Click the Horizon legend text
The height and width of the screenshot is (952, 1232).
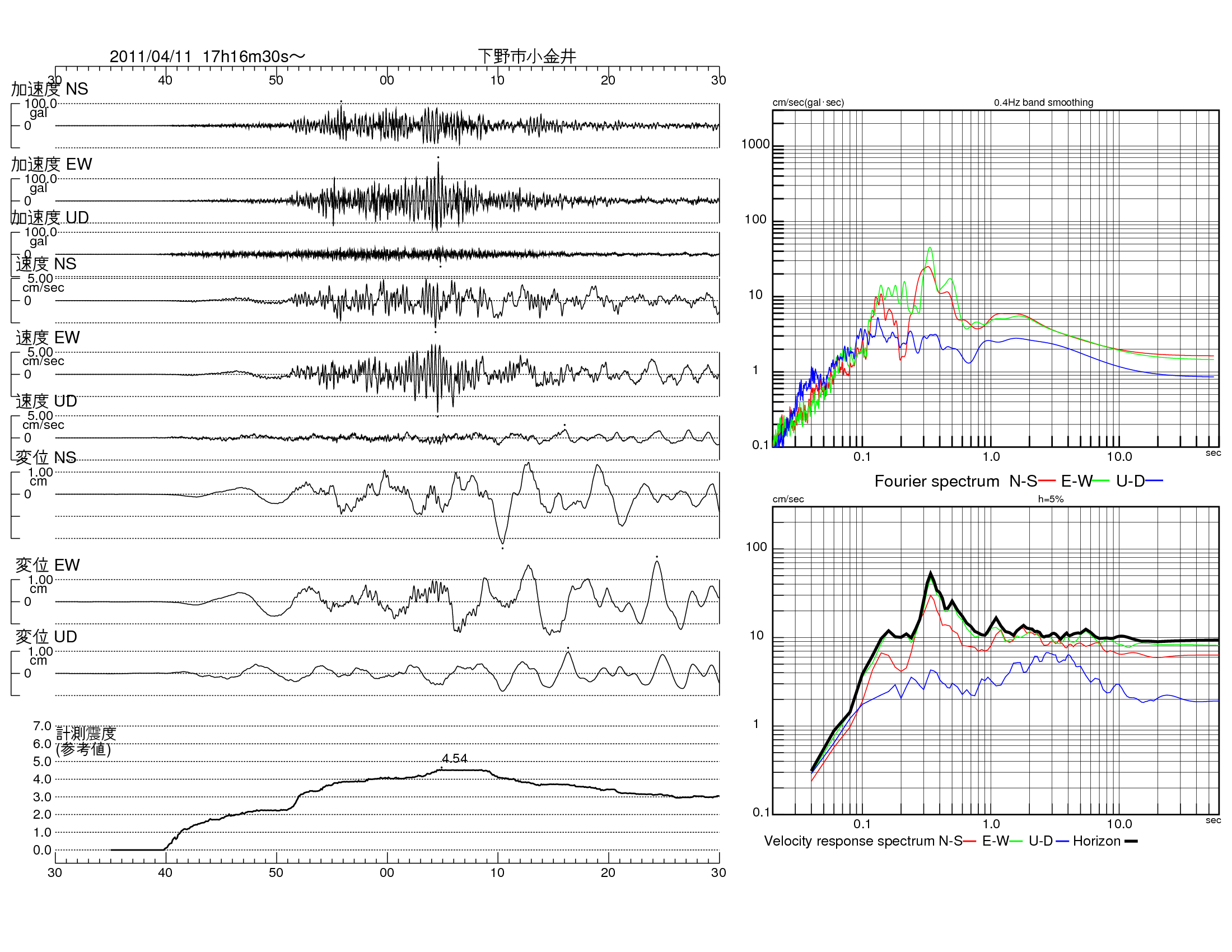pyautogui.click(x=1096, y=841)
